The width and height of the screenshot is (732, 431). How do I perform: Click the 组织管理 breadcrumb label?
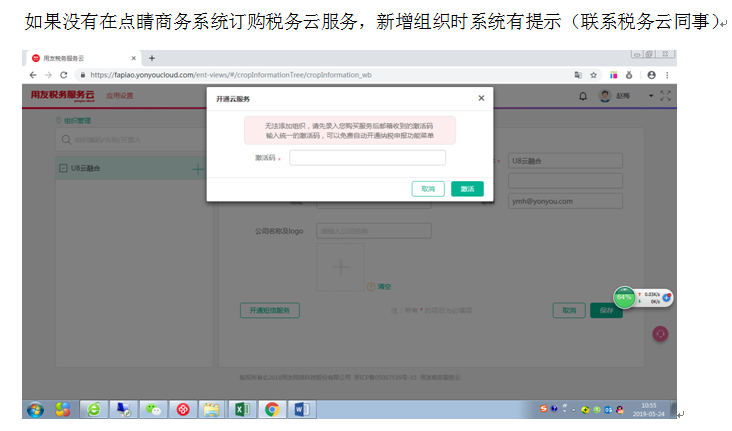tap(77, 120)
